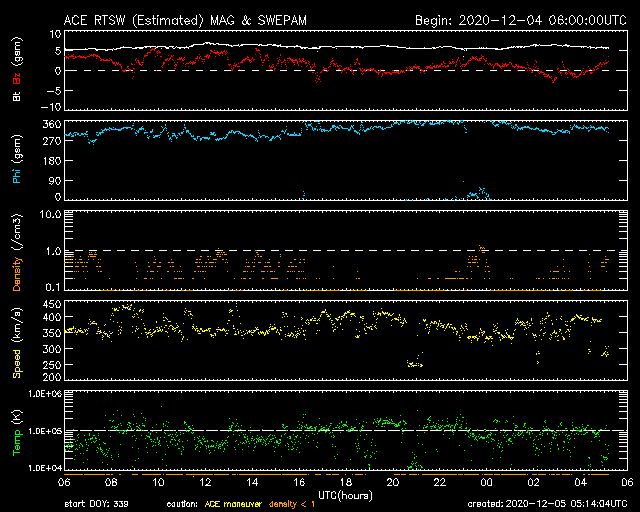Click the 00 hour tick on time axis
Image resolution: width=640 pixels, height=512 pixels.
485,482
